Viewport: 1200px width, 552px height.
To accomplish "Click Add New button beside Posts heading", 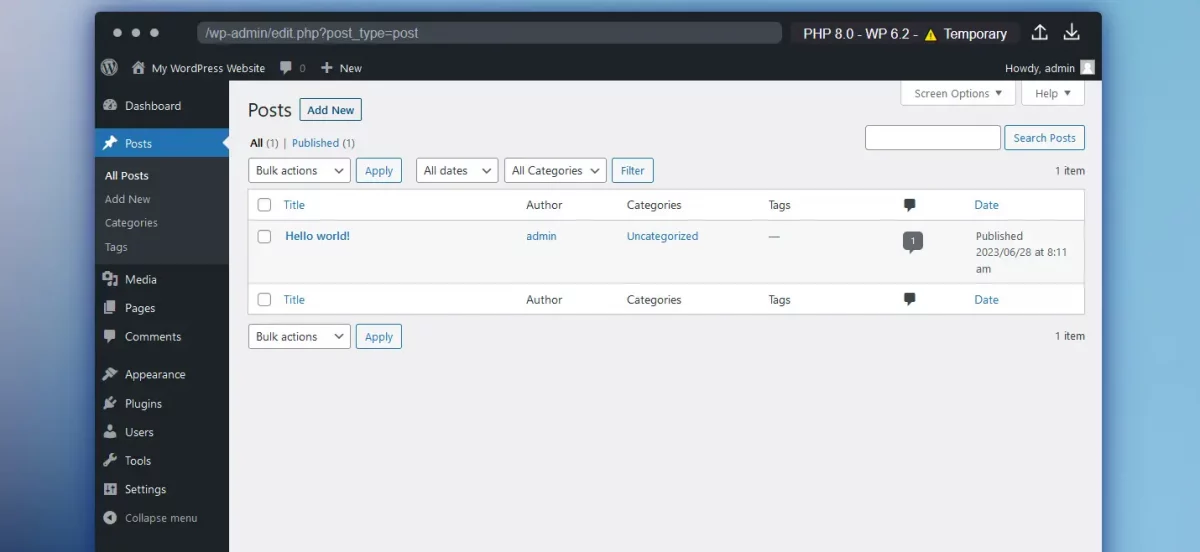I will tap(330, 110).
